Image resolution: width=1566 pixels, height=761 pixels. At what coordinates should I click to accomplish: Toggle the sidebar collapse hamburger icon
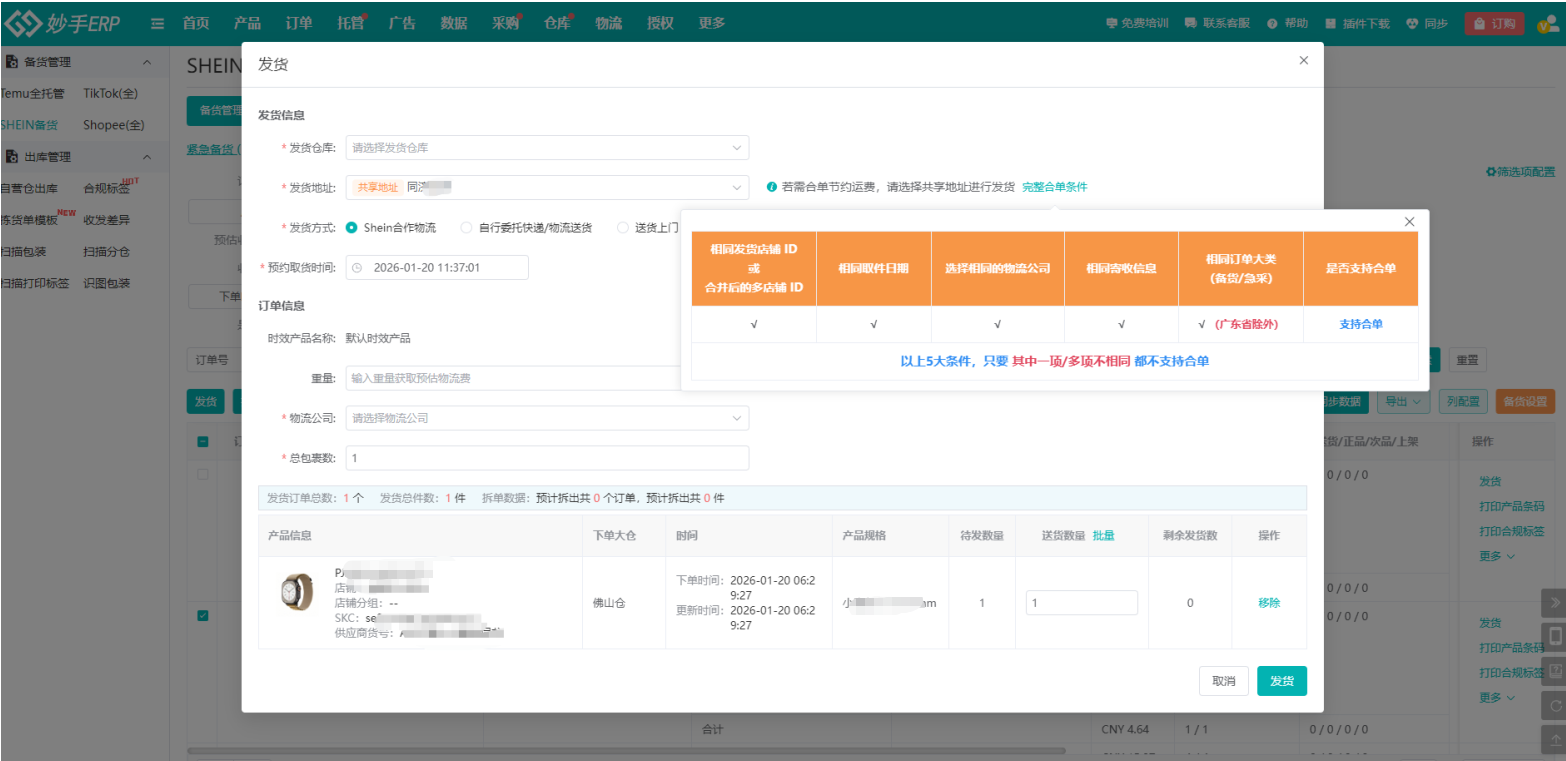[x=158, y=24]
